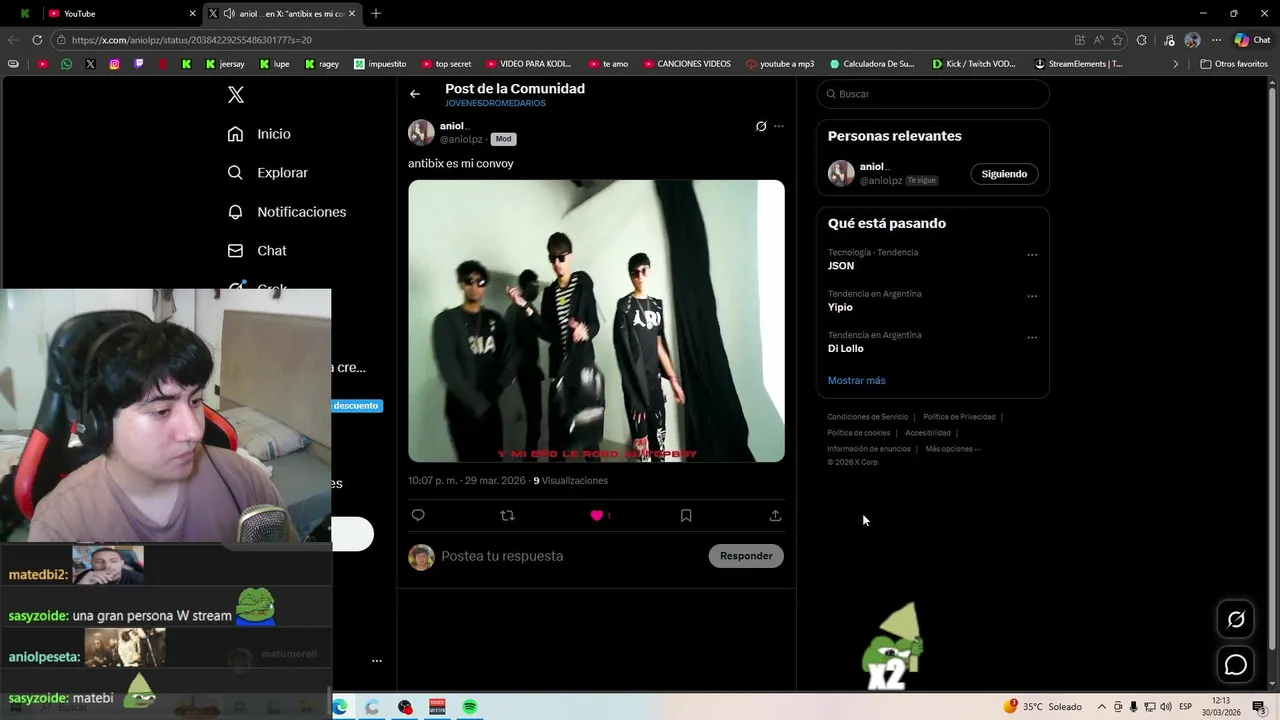Open the Yipio trending topic
The height and width of the screenshot is (720, 1280).
pos(840,307)
